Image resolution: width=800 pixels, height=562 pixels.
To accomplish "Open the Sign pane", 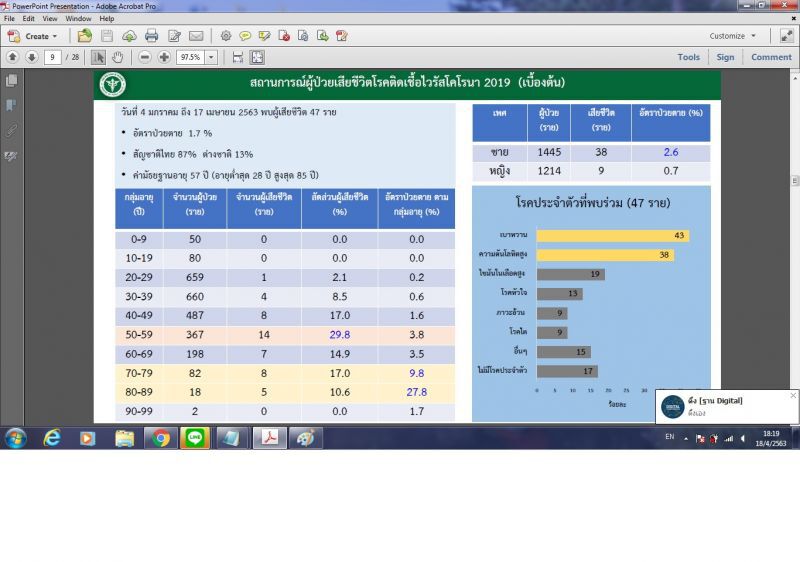I will click(x=725, y=57).
